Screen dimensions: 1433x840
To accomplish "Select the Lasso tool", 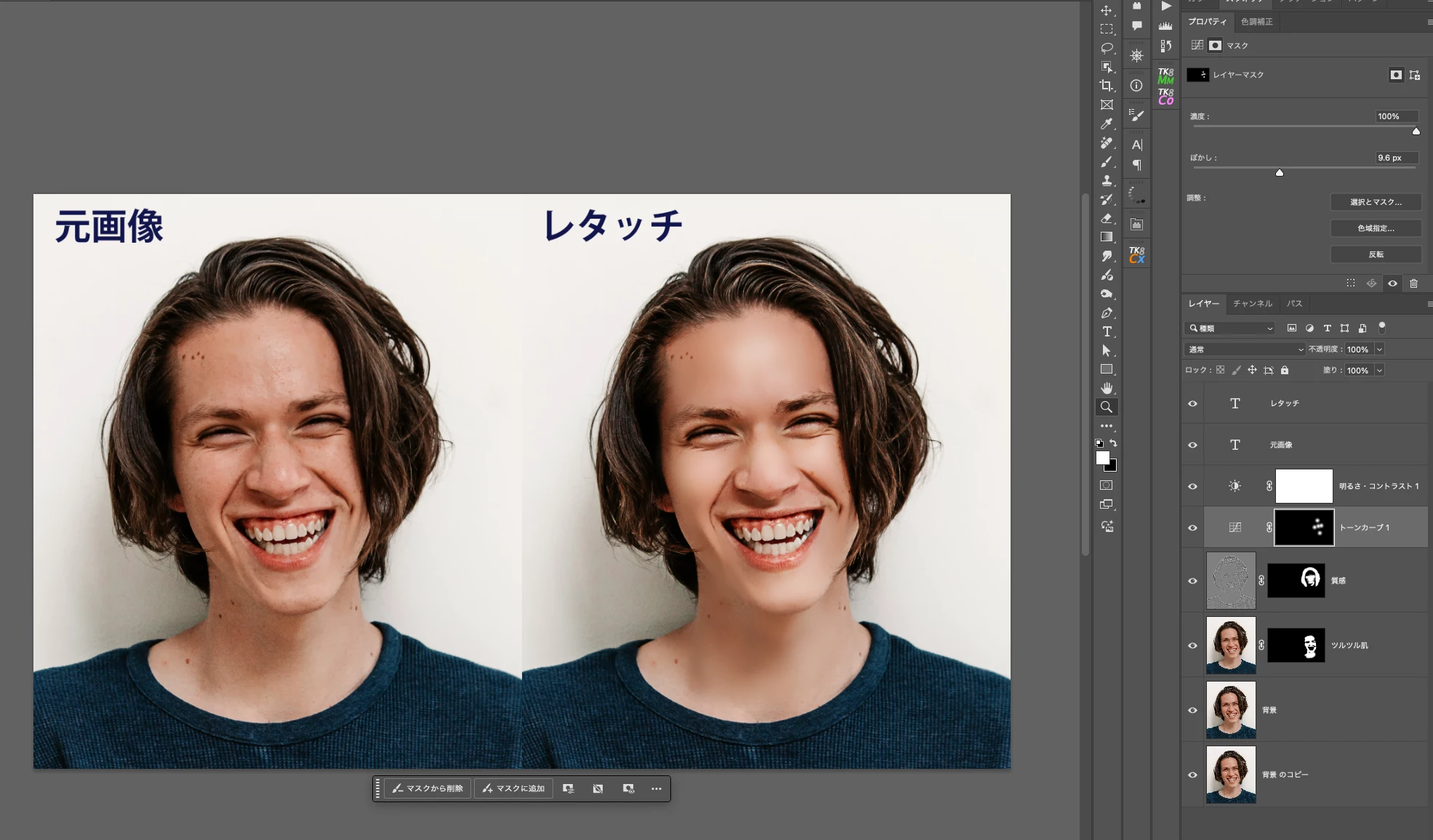I will click(x=1106, y=48).
